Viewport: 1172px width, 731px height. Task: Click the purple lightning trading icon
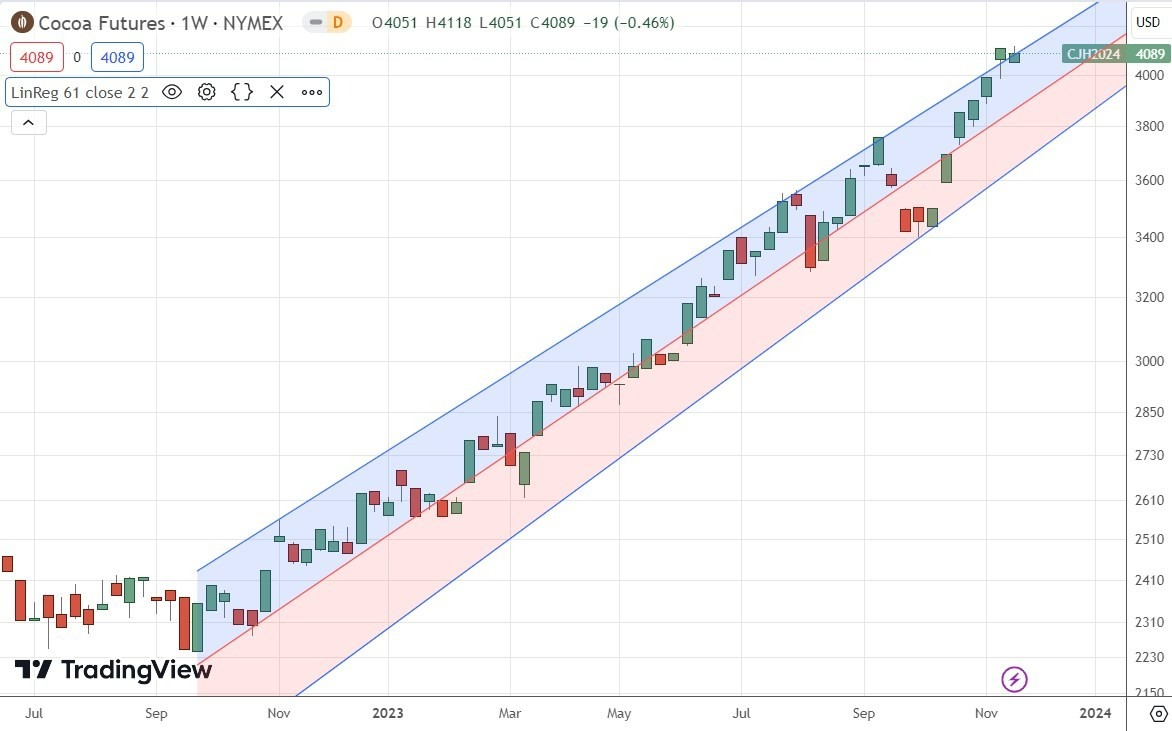(1014, 679)
